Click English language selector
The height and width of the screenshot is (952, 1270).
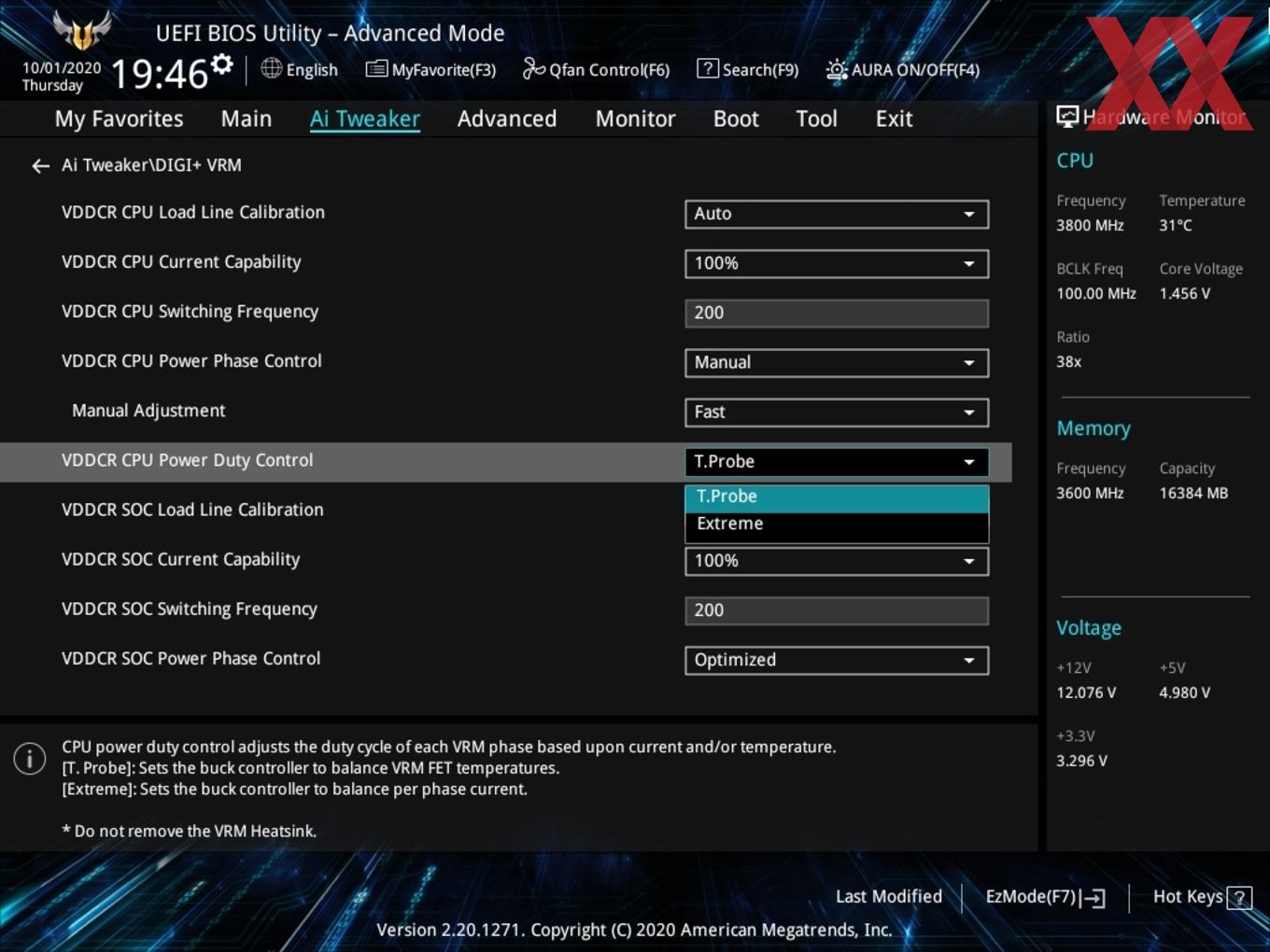pyautogui.click(x=312, y=70)
